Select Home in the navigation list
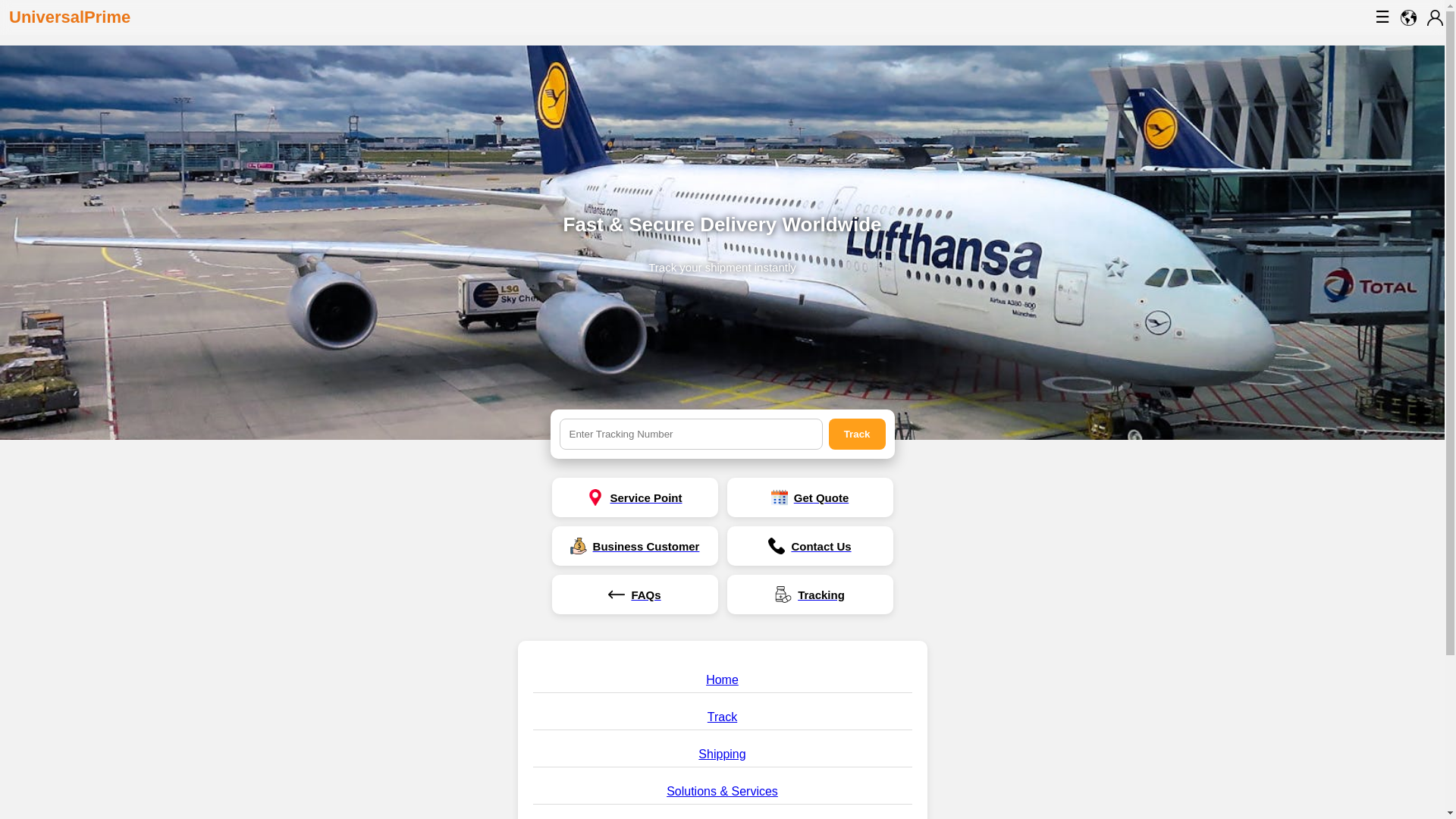Screen dimensions: 1456x819 tap(722, 679)
